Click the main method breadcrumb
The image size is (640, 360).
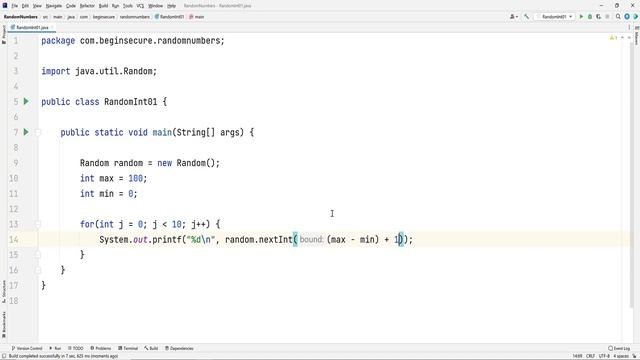point(197,17)
